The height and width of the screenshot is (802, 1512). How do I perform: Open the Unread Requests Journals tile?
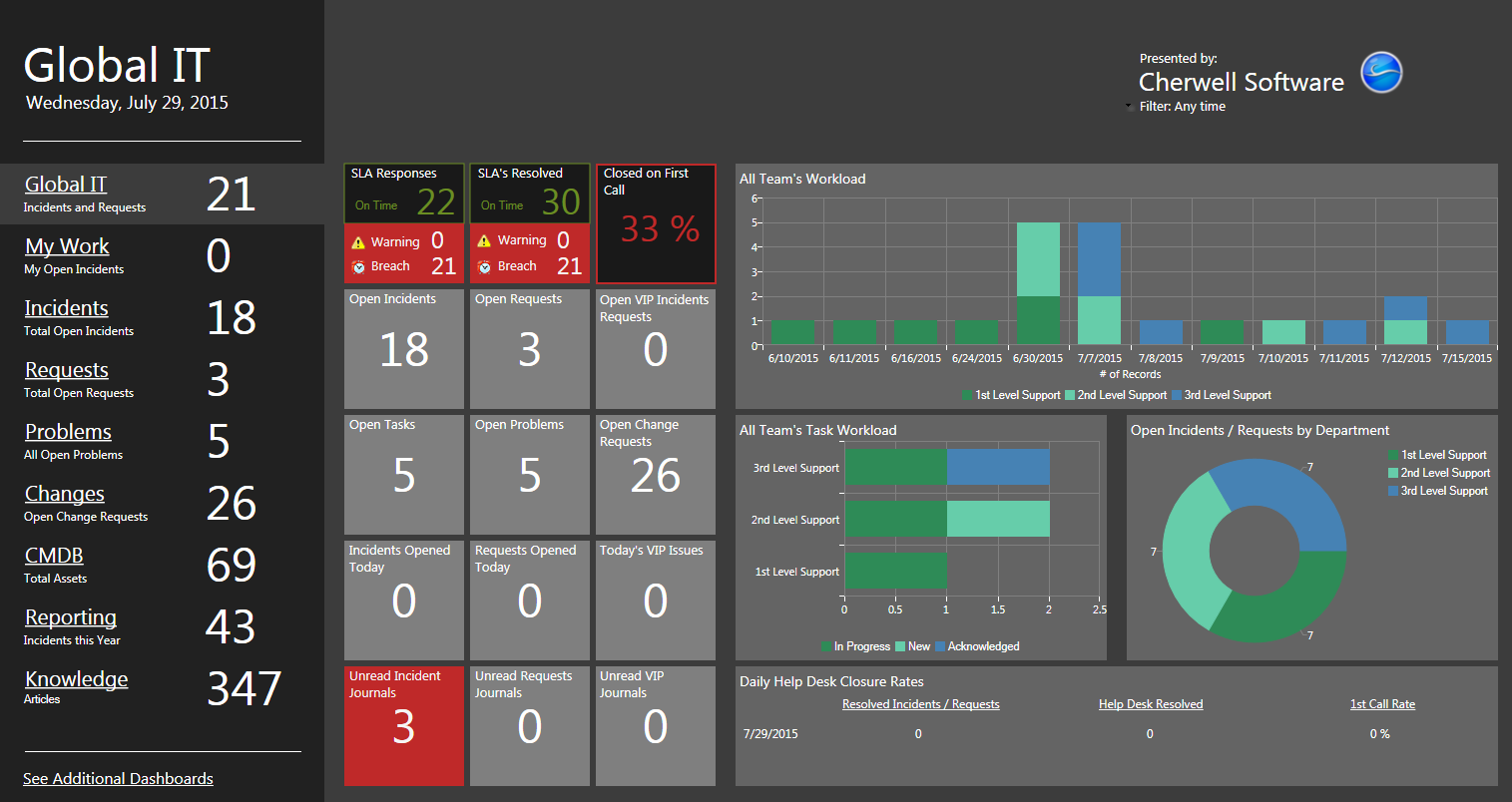click(530, 726)
